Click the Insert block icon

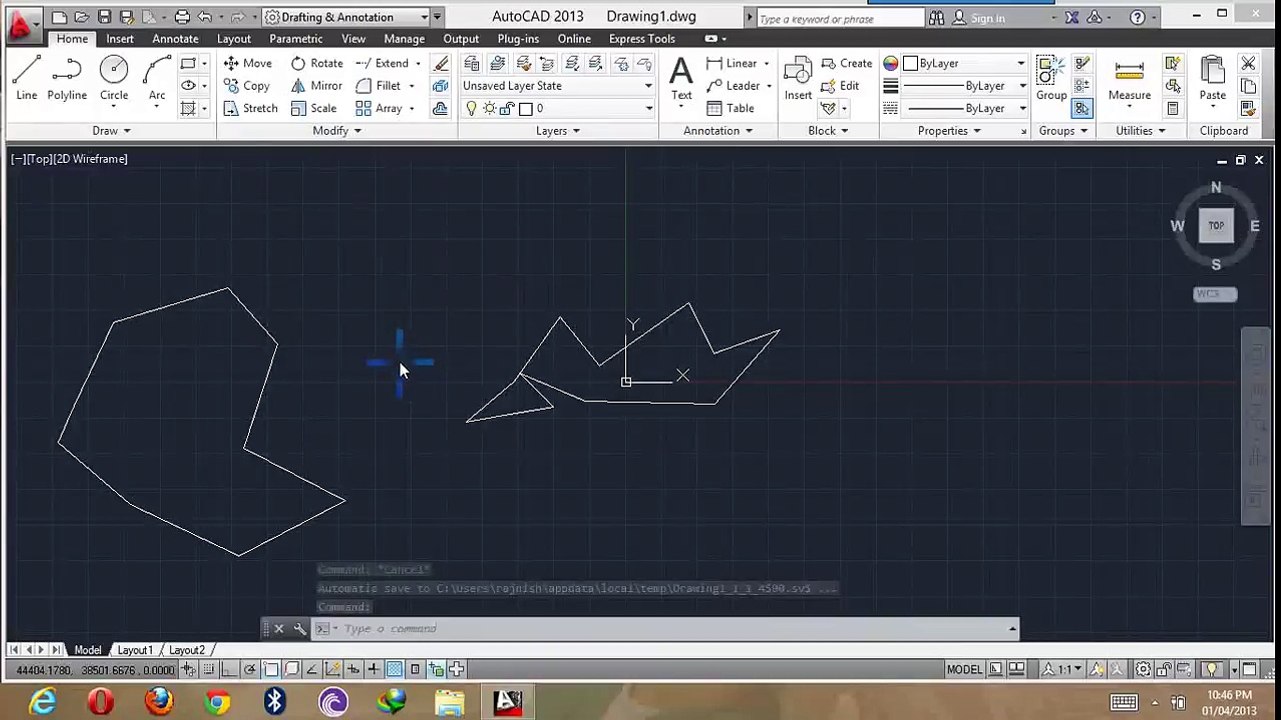(798, 78)
